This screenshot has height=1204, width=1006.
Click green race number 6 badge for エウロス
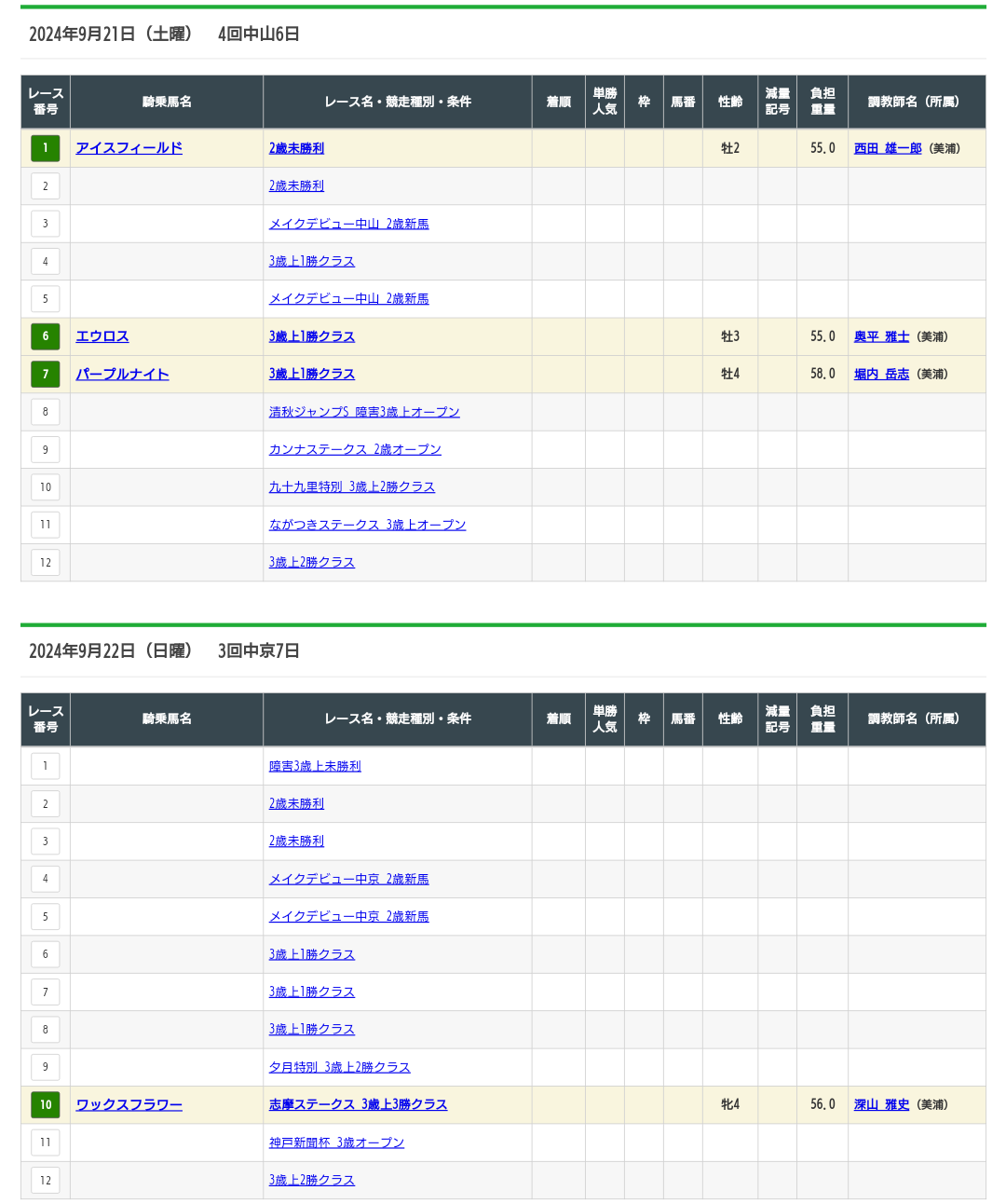pyautogui.click(x=46, y=336)
